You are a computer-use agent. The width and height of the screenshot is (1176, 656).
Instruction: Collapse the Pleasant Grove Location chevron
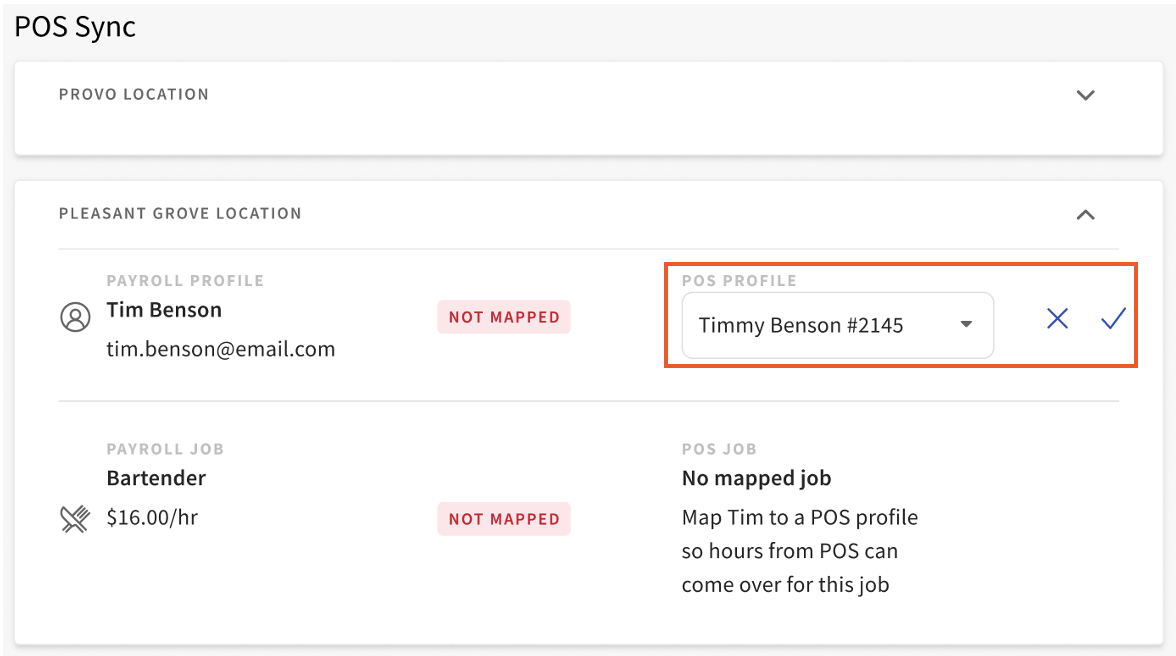coord(1085,215)
